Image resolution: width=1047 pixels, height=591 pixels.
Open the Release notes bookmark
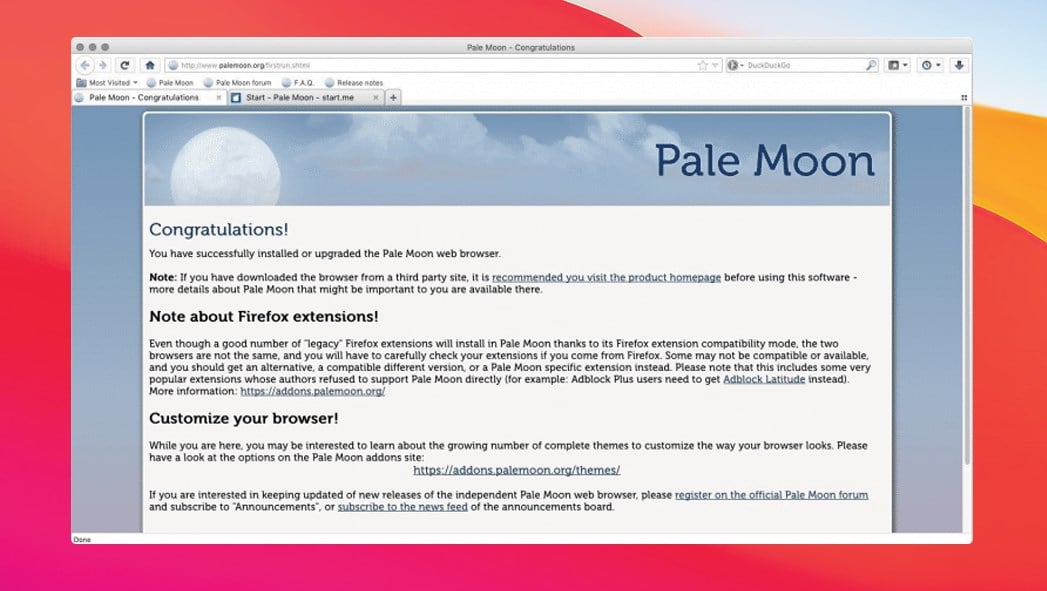pos(354,83)
